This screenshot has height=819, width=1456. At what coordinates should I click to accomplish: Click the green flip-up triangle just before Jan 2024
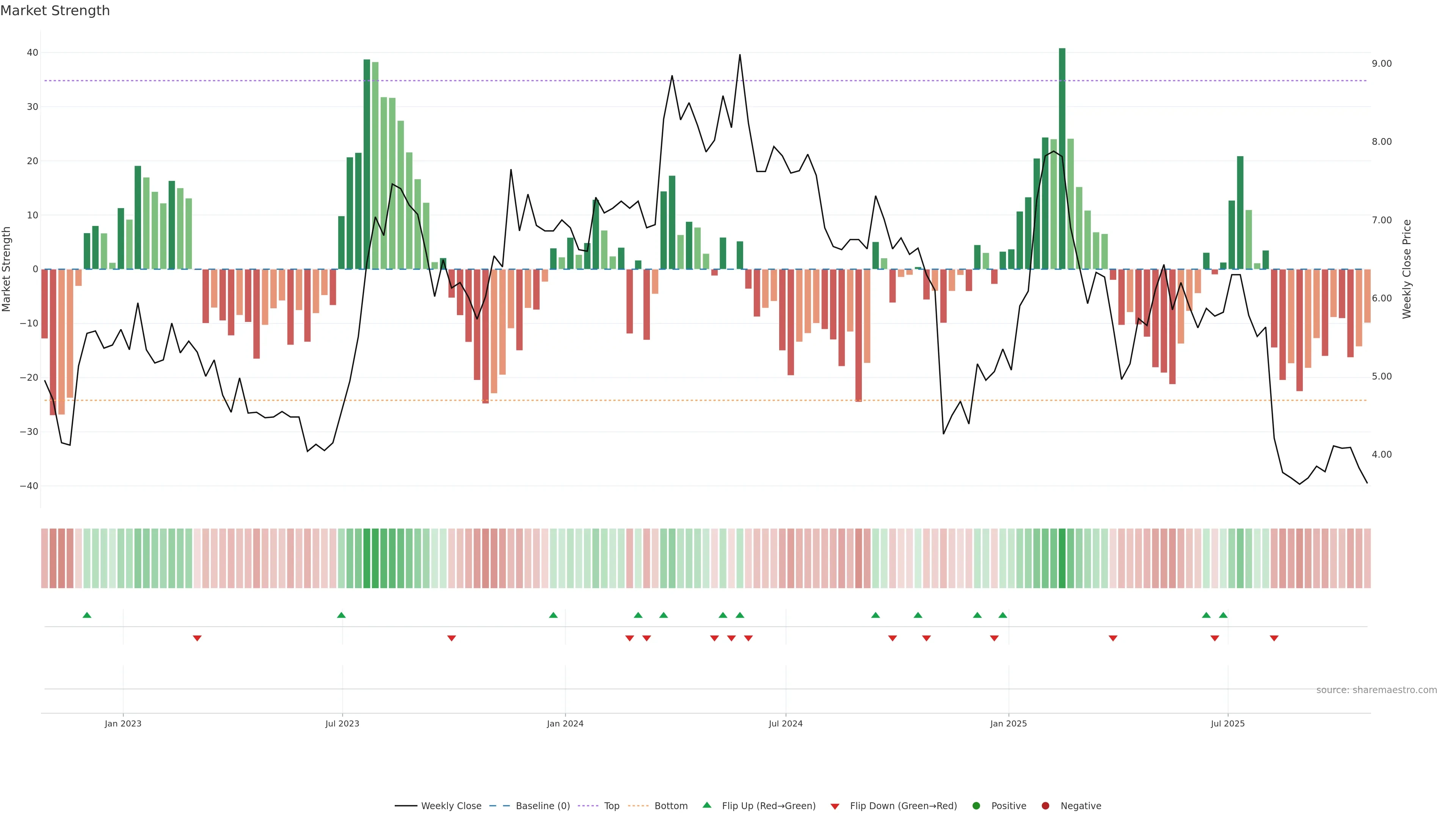[x=553, y=615]
